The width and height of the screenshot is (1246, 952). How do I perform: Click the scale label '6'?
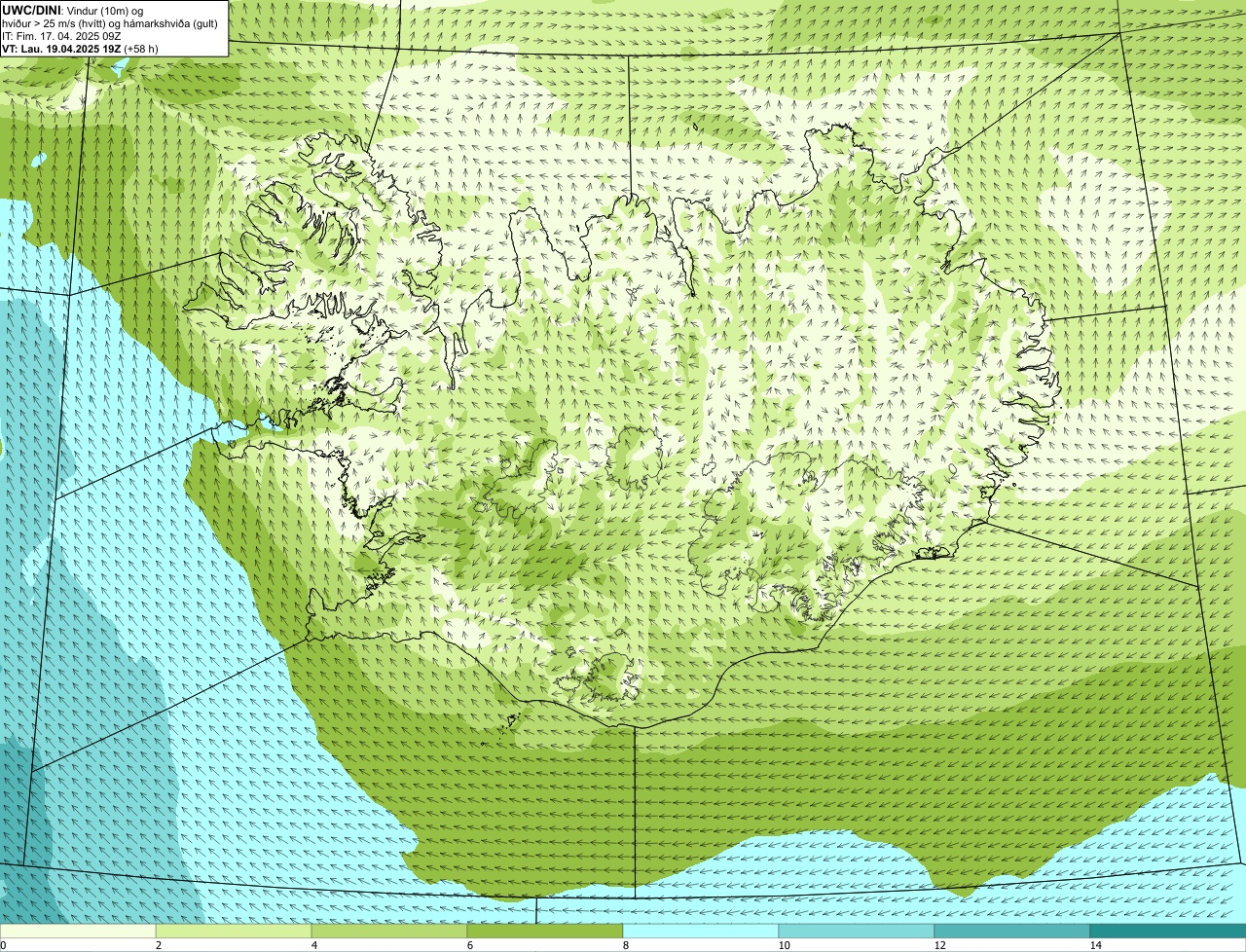(469, 945)
